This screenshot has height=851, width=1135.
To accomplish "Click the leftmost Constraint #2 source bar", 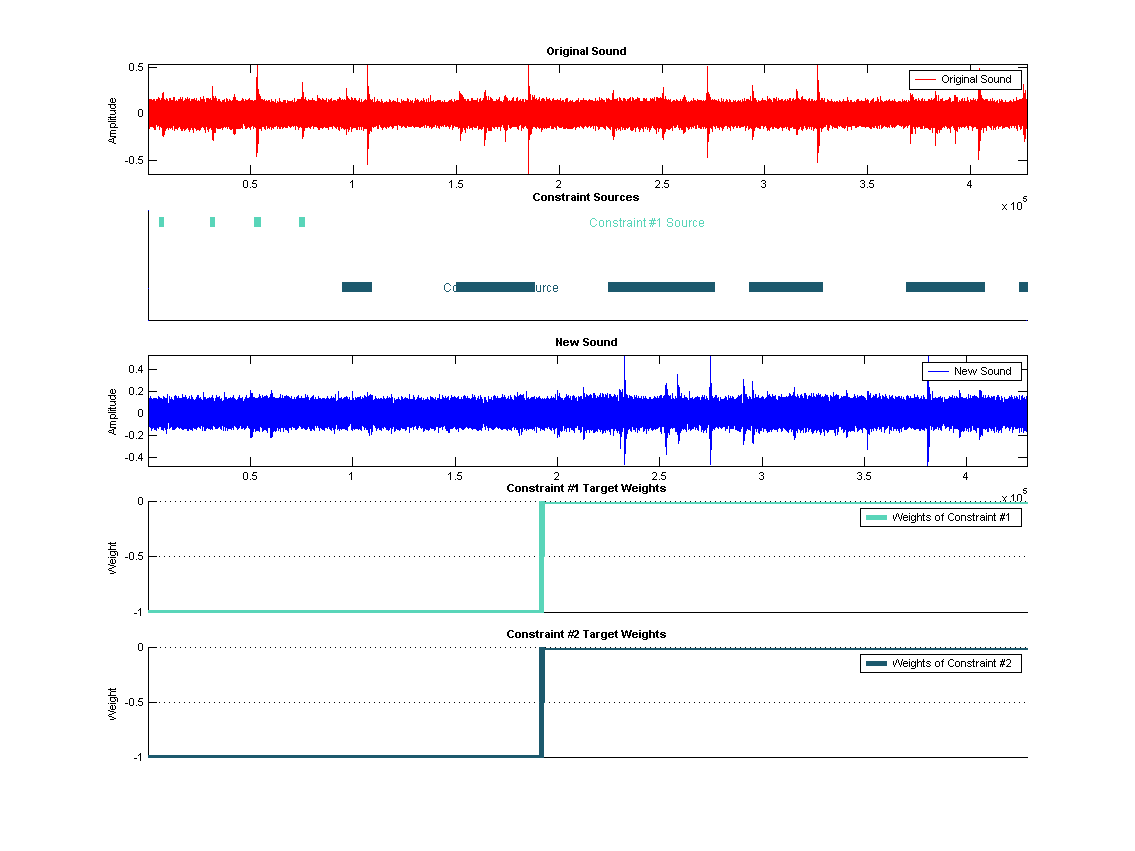I will [357, 287].
